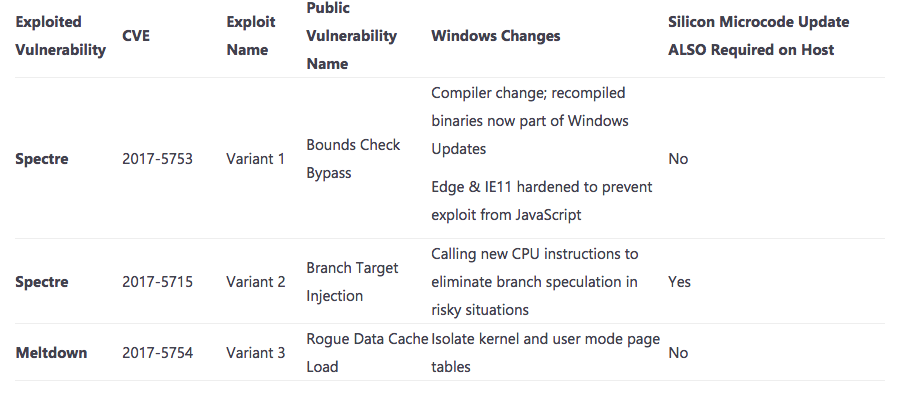Screen dimensions: 897x398
Task: Click the Public Vulnerability Name header
Action: [x=351, y=36]
